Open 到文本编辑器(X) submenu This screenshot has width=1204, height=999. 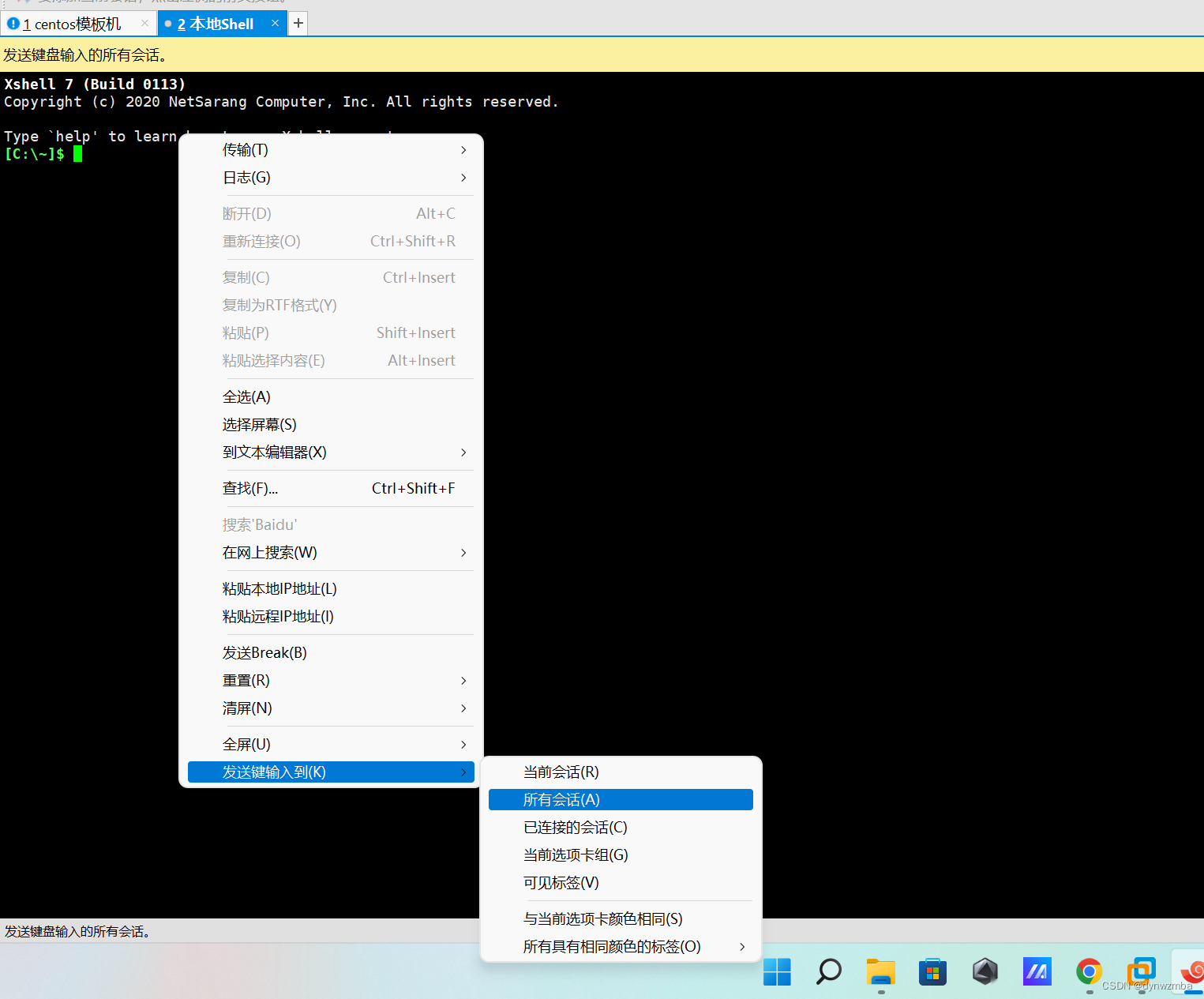tap(331, 453)
